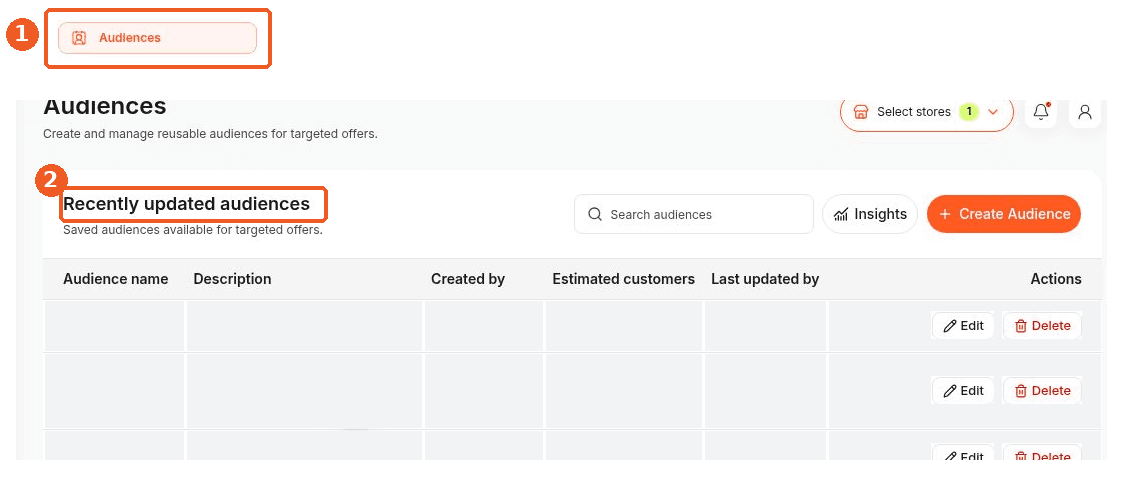Focus the Search audiences field

693,214
